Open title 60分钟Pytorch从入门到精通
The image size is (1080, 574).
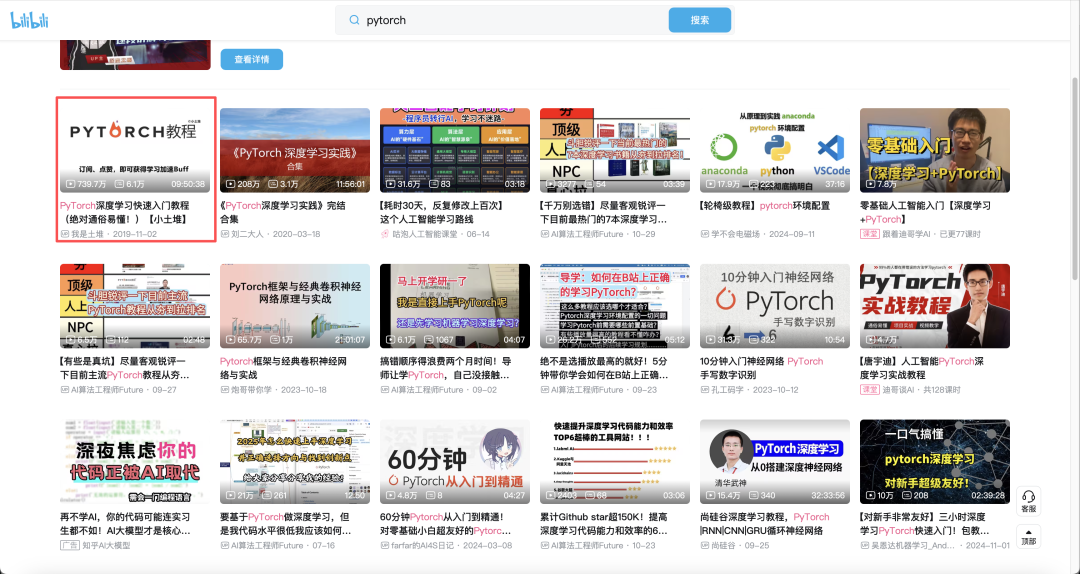(446, 524)
